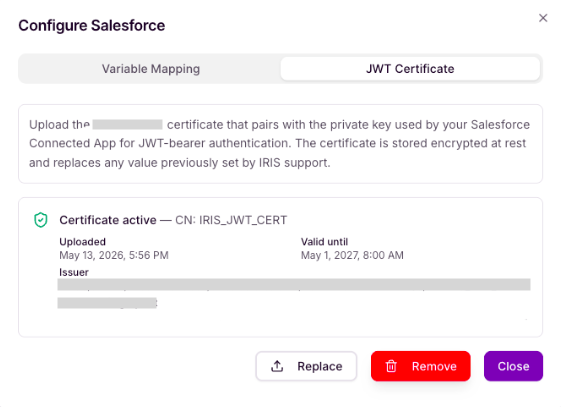Click the purple Close button
Viewport: 561px width, 407px height.
pyautogui.click(x=513, y=366)
